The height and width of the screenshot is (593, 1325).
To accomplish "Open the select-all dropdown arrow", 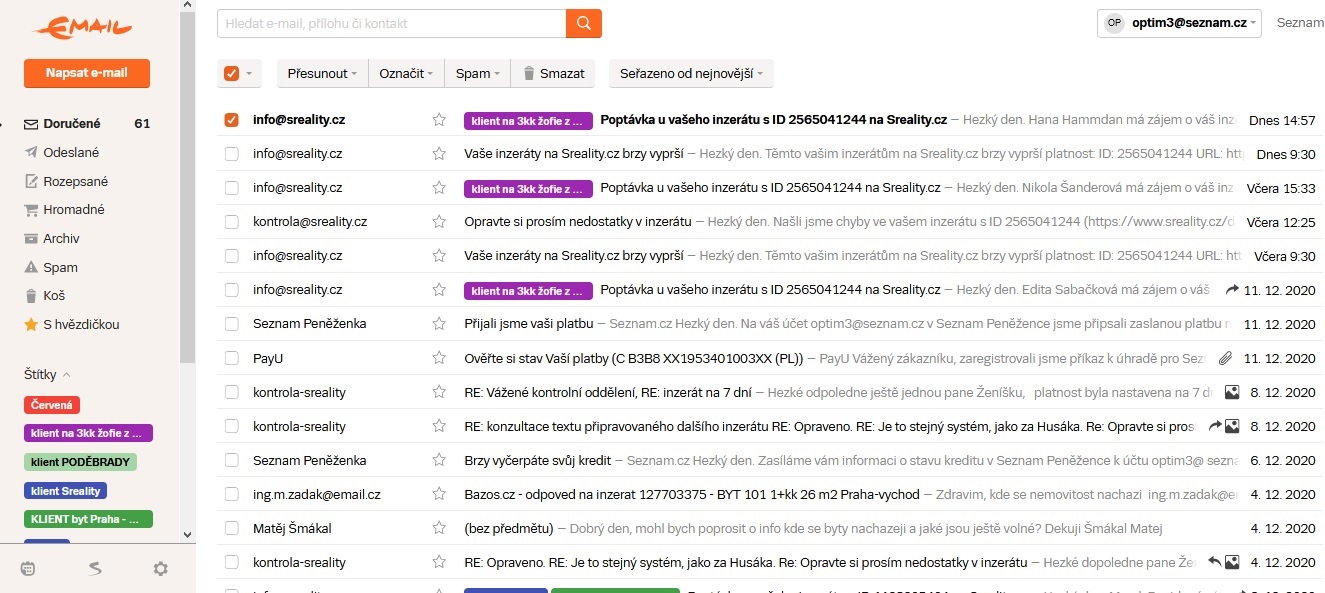I will 249,74.
